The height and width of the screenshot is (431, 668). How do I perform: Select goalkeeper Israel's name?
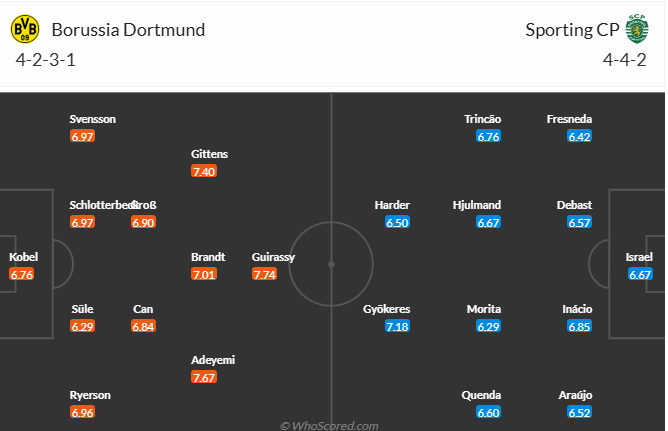point(640,257)
